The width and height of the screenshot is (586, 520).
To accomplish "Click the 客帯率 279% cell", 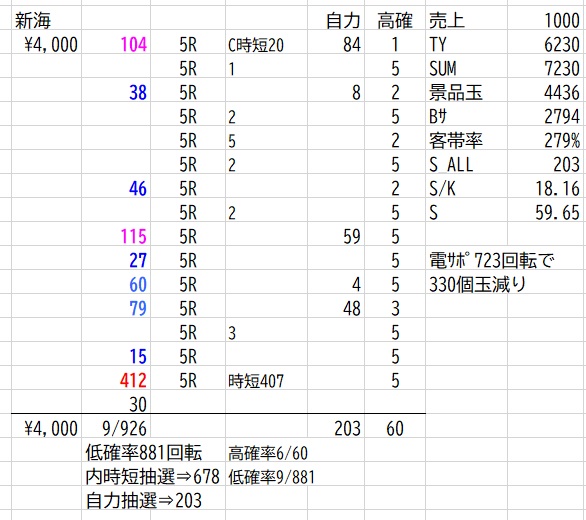I will 546,140.
